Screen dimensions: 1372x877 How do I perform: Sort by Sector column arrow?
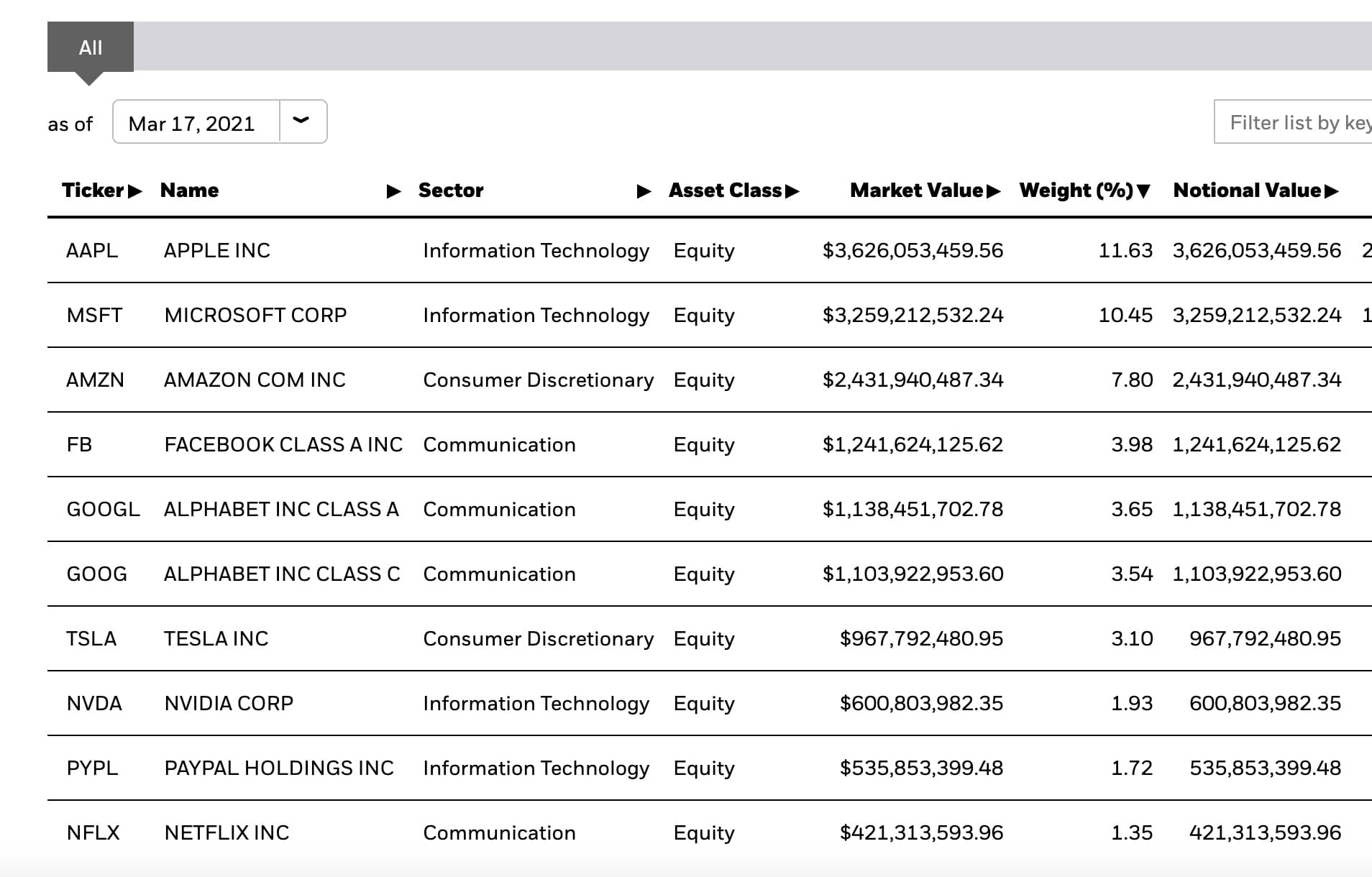click(644, 191)
